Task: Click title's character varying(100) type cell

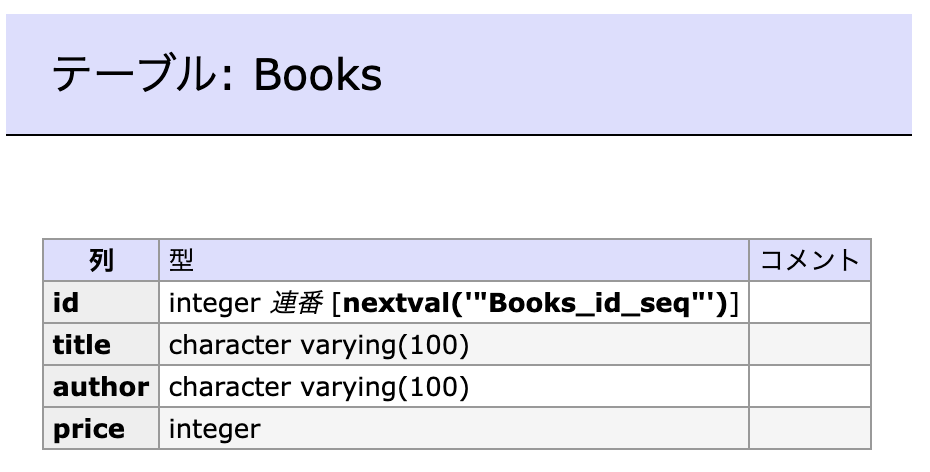Action: point(454,345)
